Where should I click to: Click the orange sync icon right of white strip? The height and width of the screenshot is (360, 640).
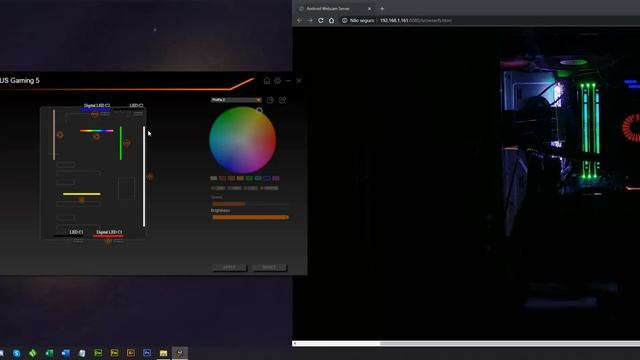coord(150,176)
